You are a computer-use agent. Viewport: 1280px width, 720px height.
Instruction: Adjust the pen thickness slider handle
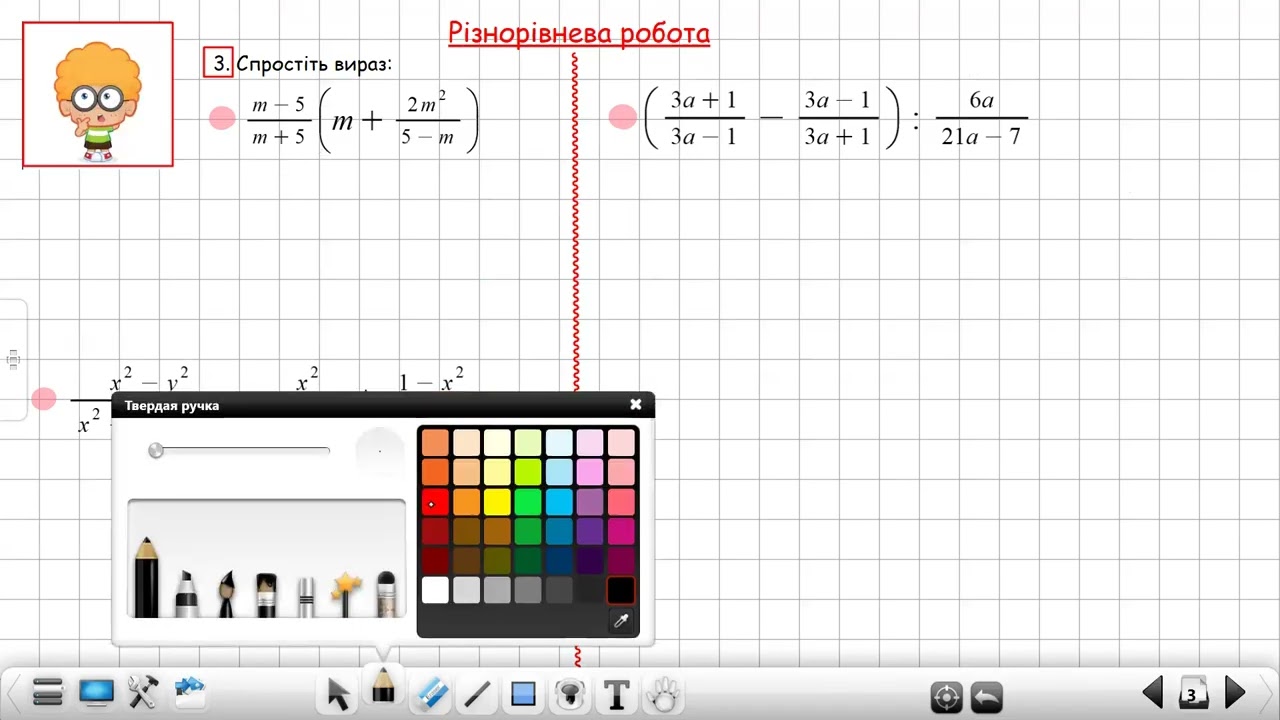point(156,451)
